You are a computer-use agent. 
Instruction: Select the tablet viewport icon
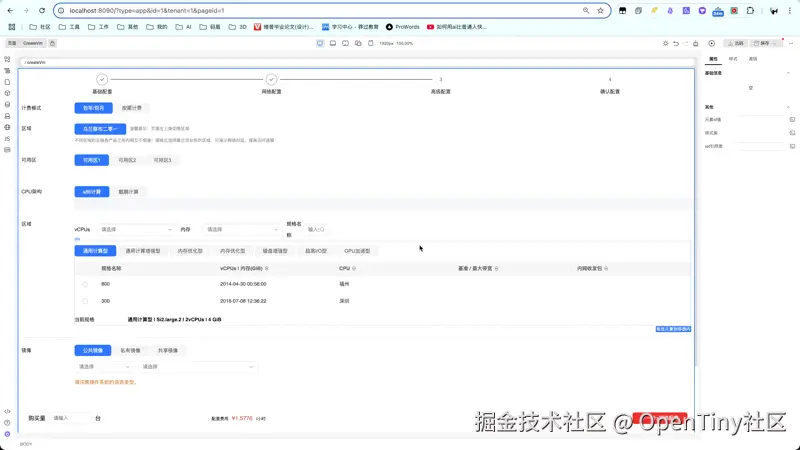345,43
